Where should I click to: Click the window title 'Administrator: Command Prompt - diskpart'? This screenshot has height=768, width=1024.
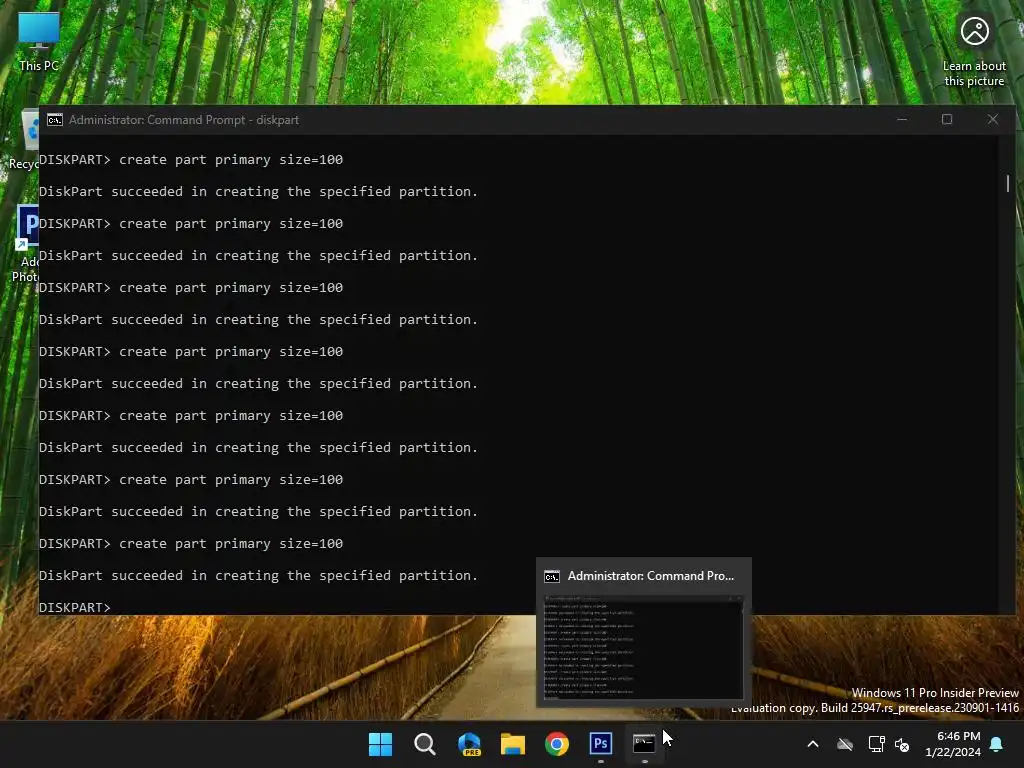coord(184,120)
